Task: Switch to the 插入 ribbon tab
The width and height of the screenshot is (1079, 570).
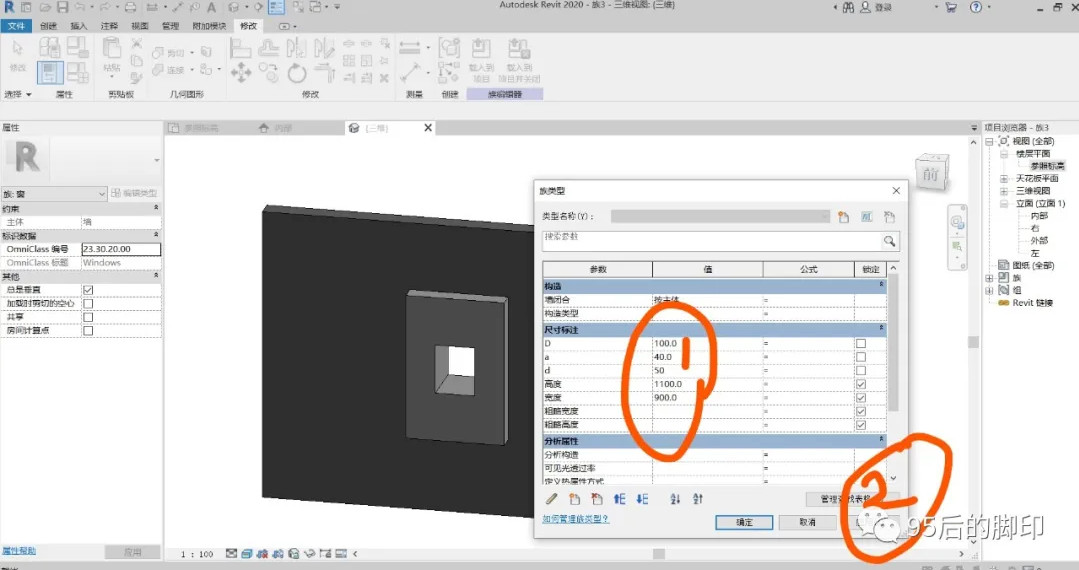Action: pos(78,26)
